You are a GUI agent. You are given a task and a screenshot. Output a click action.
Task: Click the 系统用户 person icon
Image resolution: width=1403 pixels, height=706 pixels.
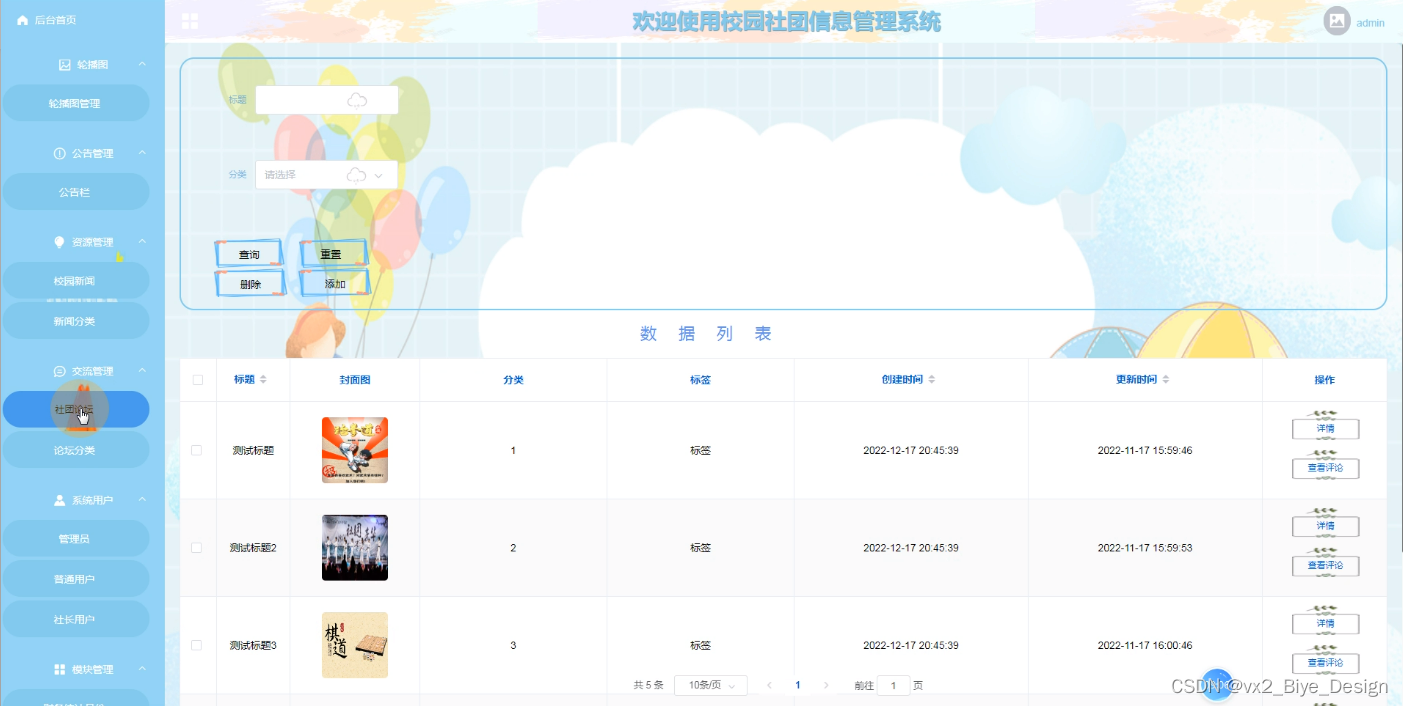[x=59, y=500]
